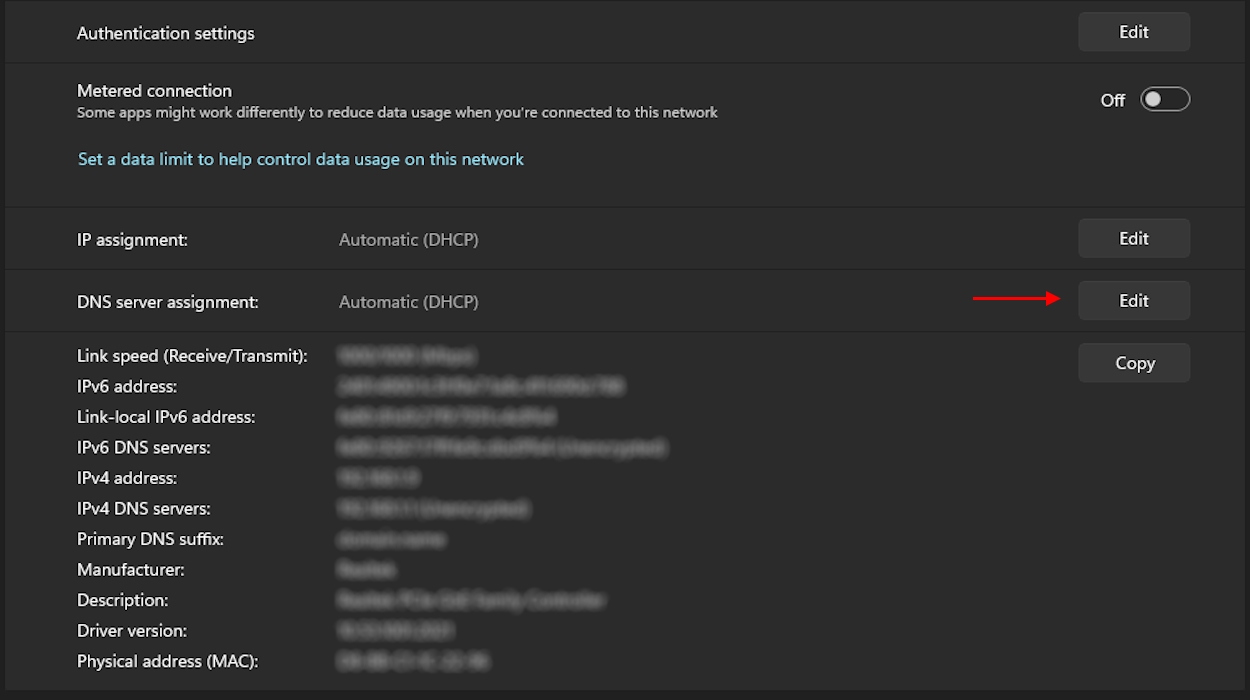
Task: Click the IPv6 address label
Action: 127,386
